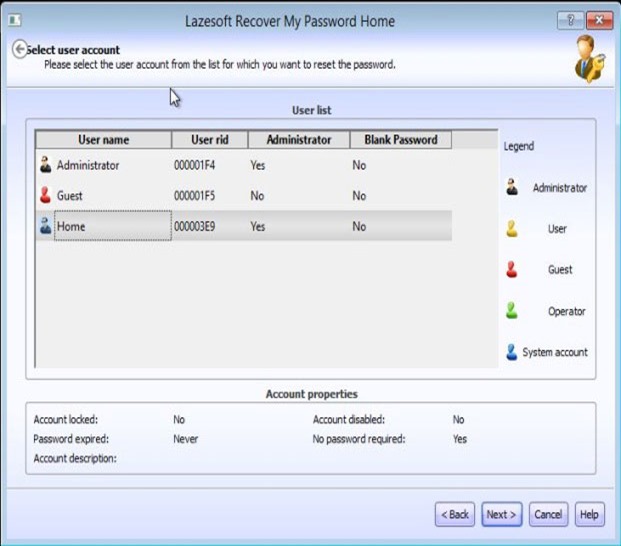Select the Guest account in the list

(x=244, y=196)
